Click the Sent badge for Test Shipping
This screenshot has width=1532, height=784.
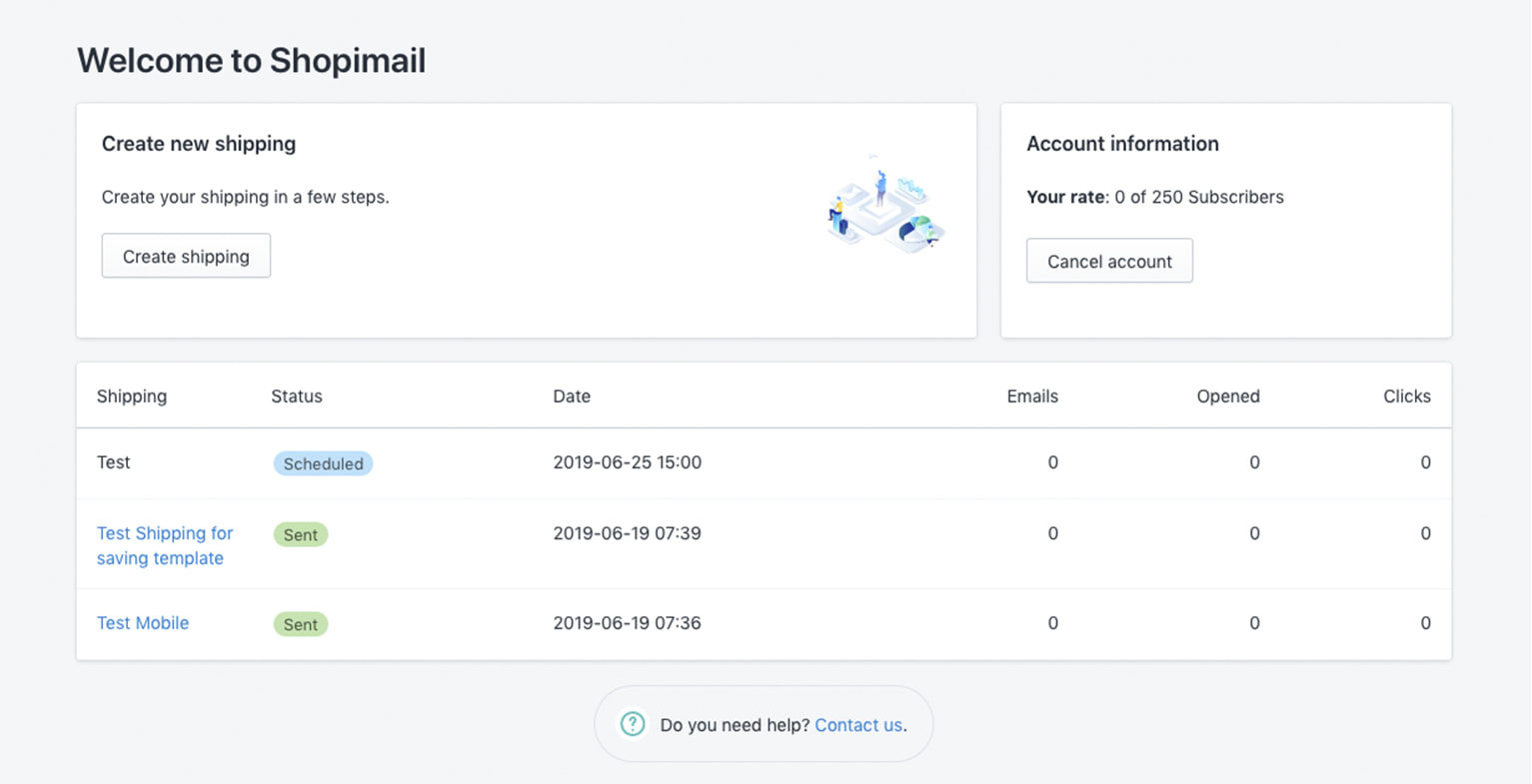[x=301, y=534]
